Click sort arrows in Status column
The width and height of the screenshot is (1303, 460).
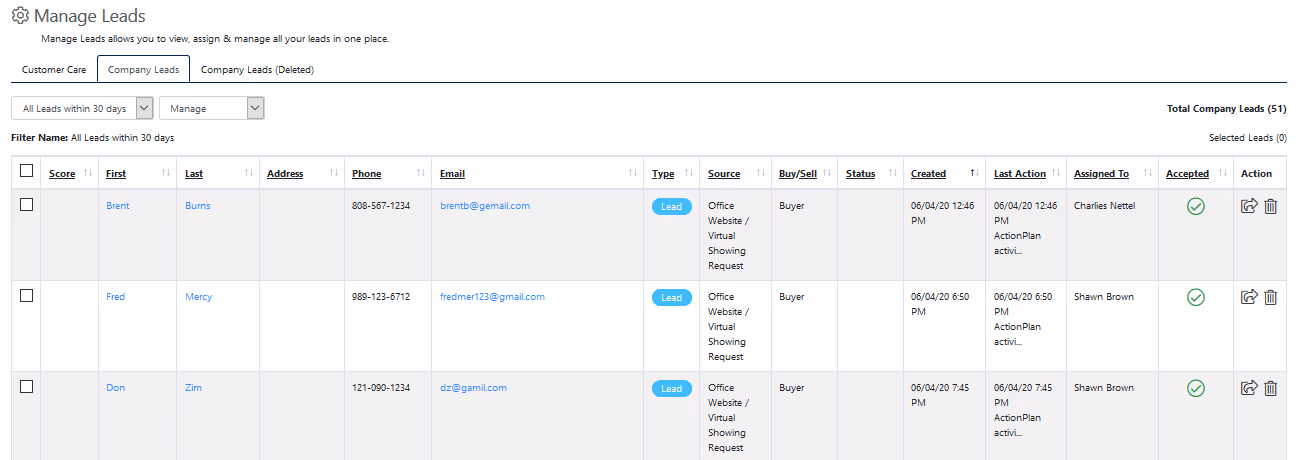pyautogui.click(x=893, y=174)
